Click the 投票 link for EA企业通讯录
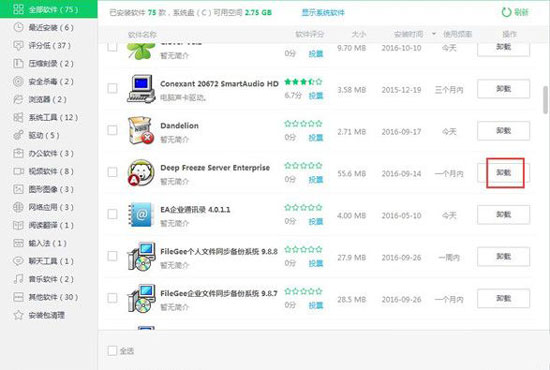 pos(316,222)
